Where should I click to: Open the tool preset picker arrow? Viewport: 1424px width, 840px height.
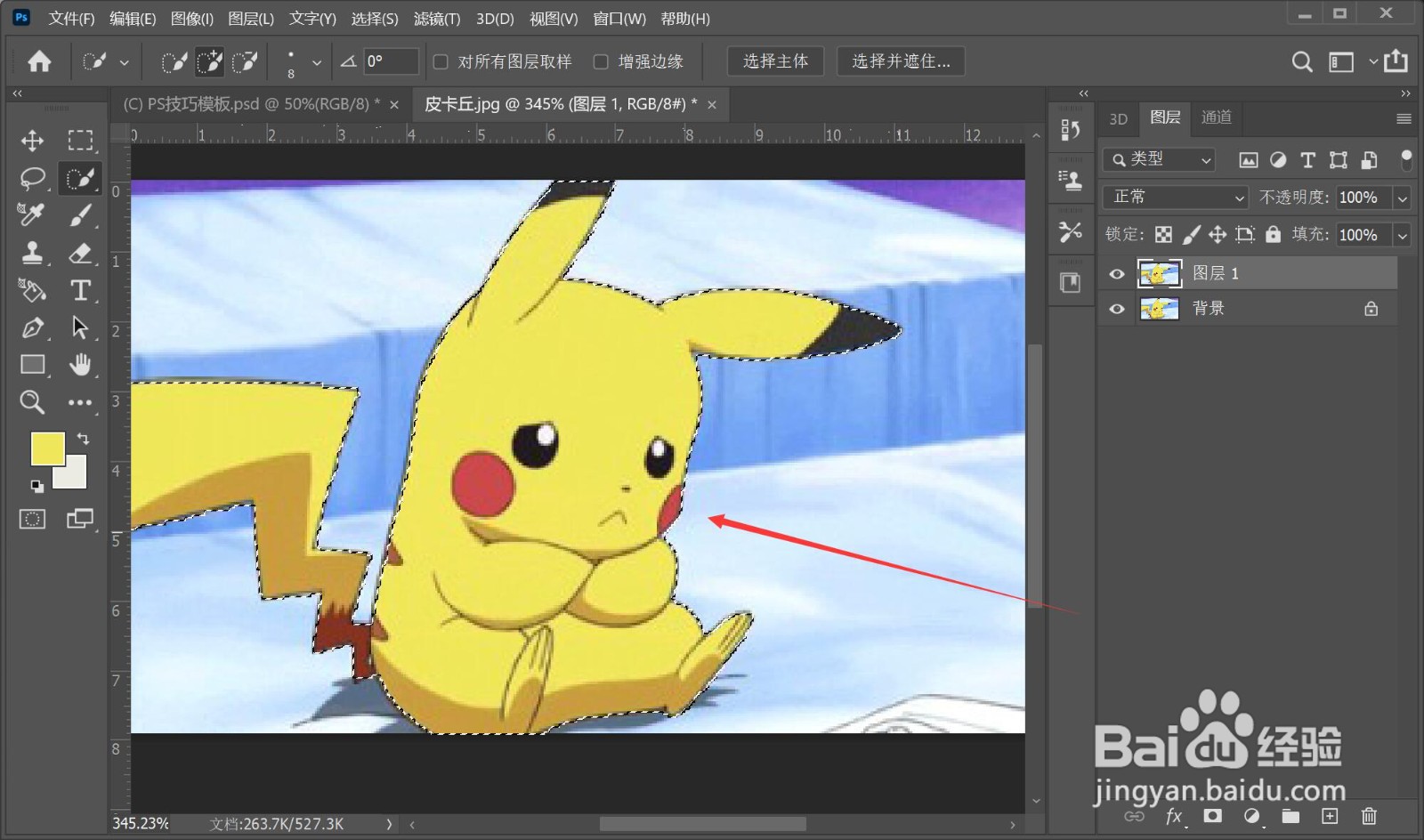click(124, 63)
